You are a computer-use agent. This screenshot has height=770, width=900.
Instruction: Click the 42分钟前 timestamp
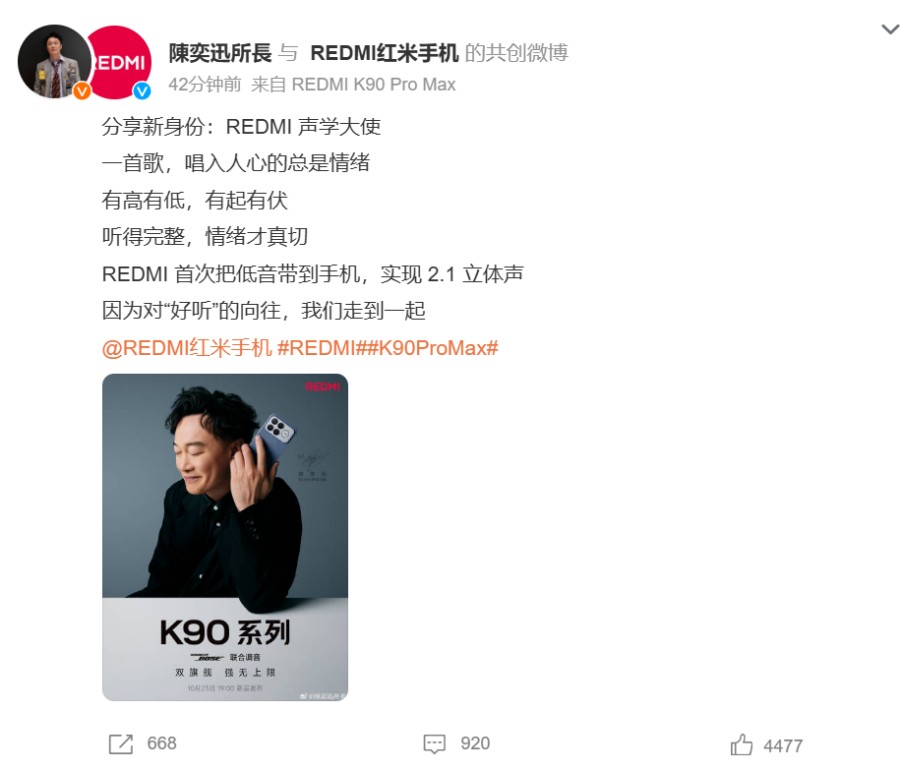(x=205, y=85)
